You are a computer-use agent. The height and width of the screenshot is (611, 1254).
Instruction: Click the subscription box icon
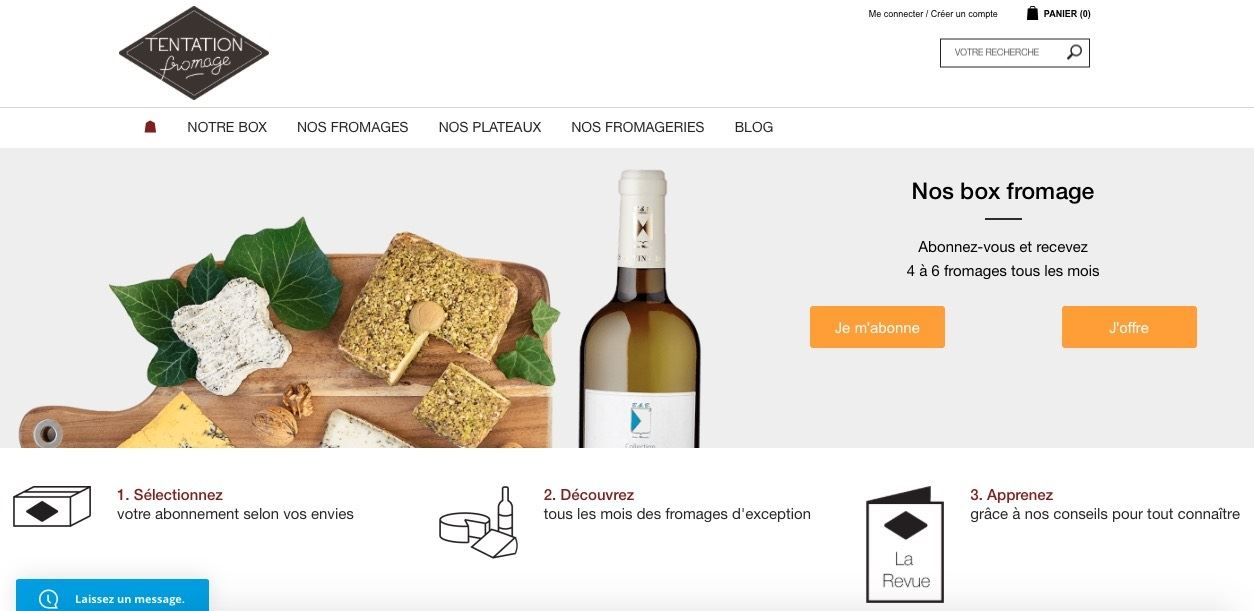point(52,506)
